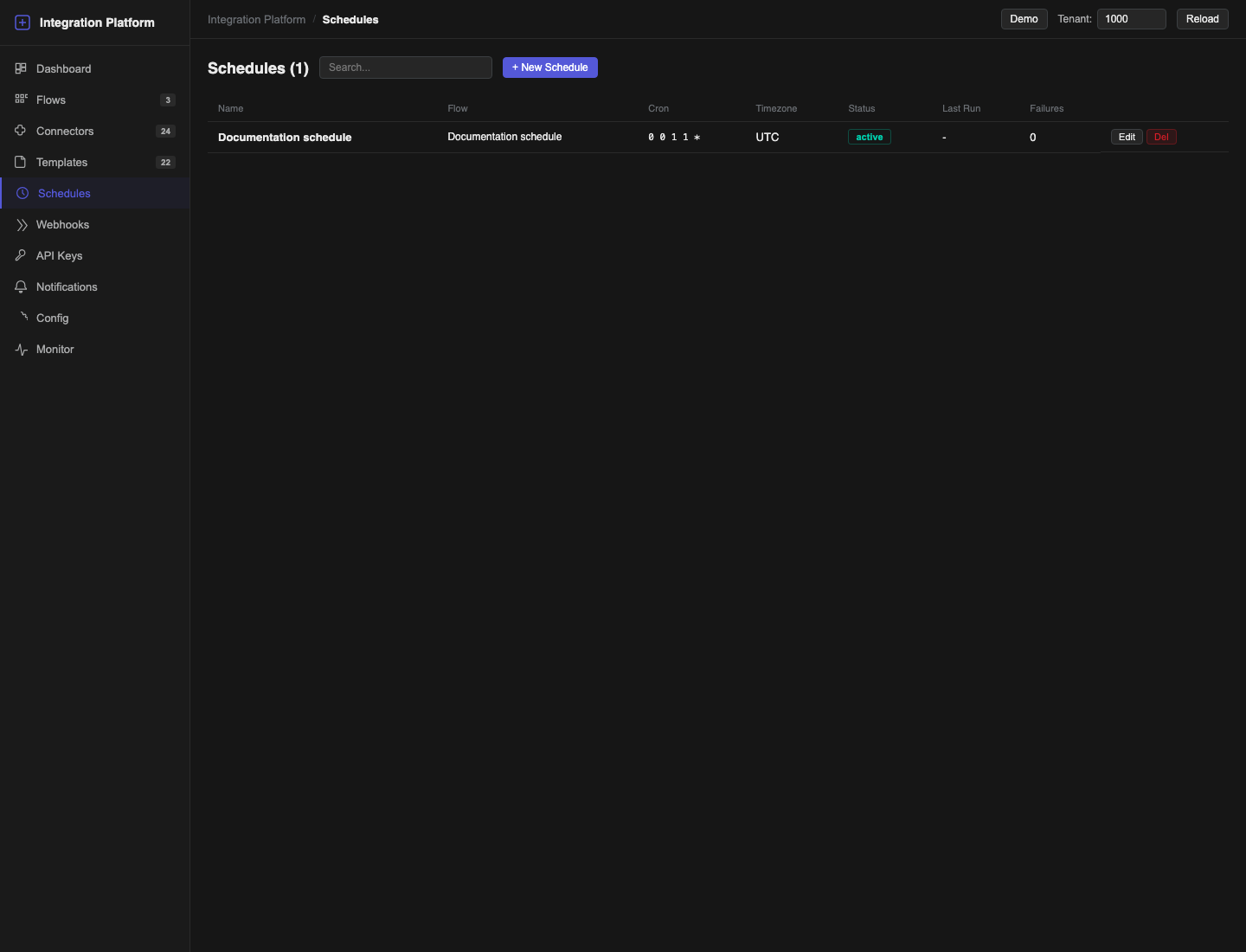Navigate to Templates
This screenshot has height=952, width=1246.
pos(95,162)
